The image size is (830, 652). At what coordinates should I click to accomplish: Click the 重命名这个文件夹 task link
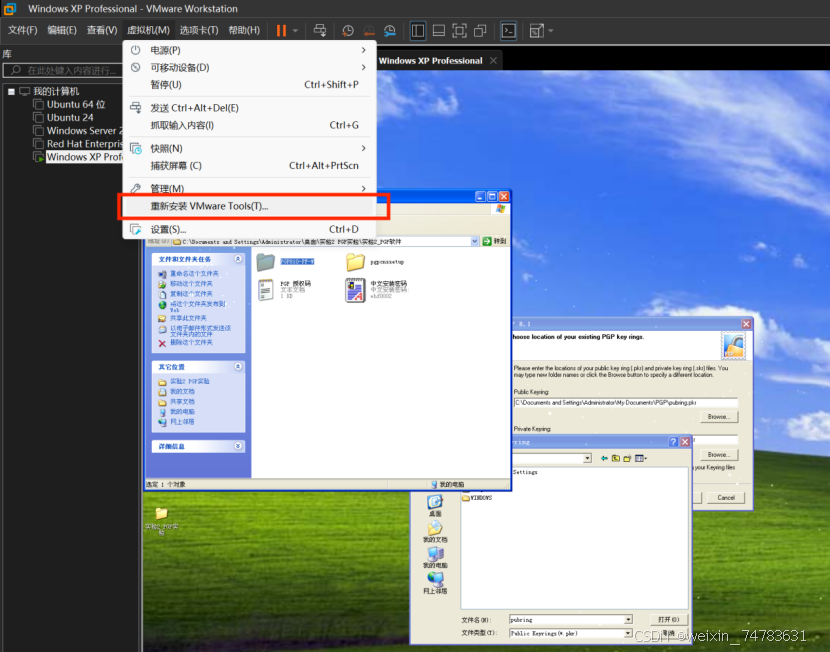[x=194, y=274]
